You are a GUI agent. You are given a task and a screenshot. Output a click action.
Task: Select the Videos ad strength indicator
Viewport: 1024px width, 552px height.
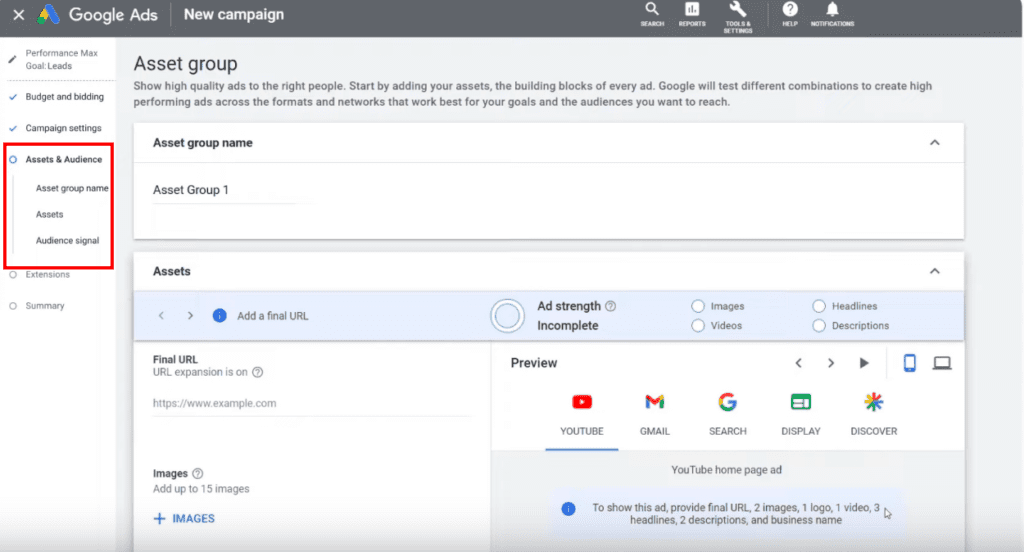click(698, 325)
